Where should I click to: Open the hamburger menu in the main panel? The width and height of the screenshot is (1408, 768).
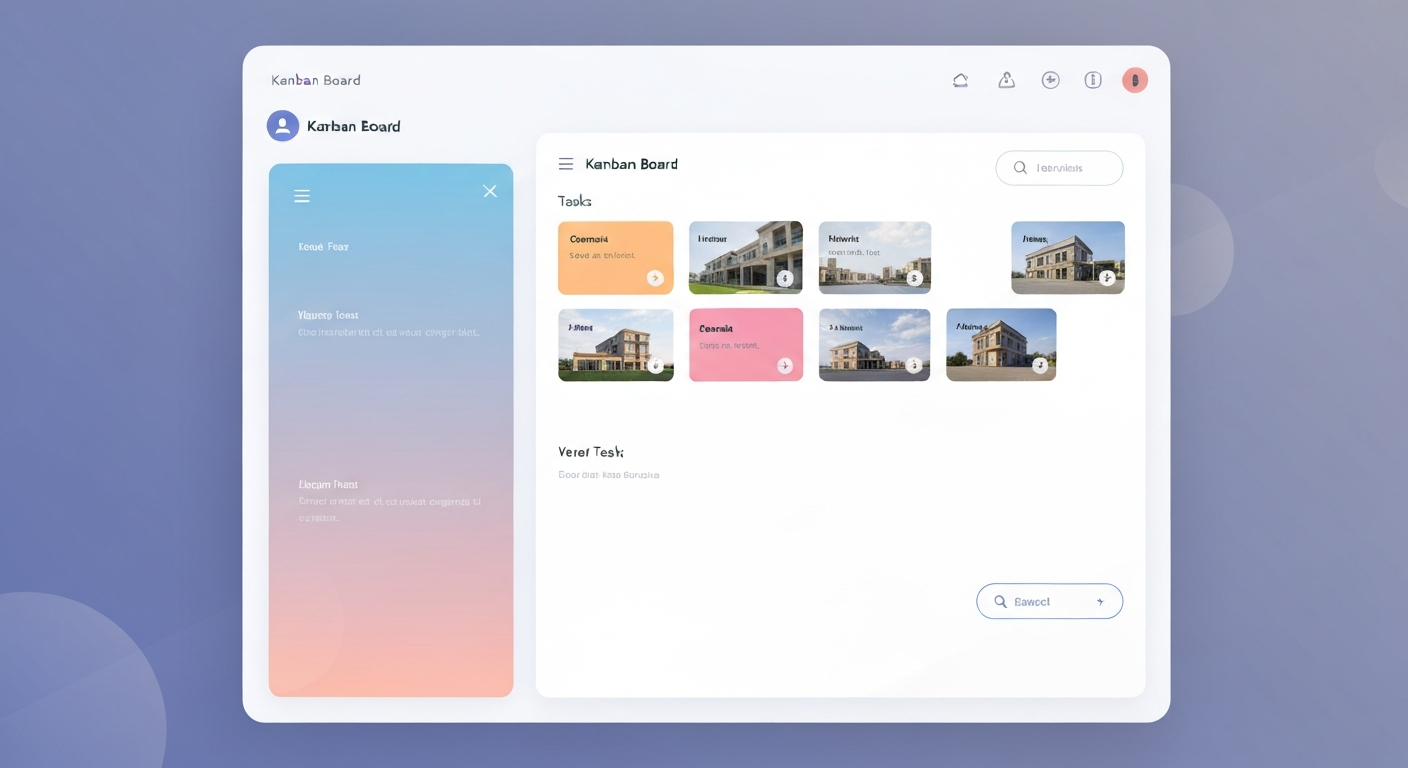(x=566, y=164)
